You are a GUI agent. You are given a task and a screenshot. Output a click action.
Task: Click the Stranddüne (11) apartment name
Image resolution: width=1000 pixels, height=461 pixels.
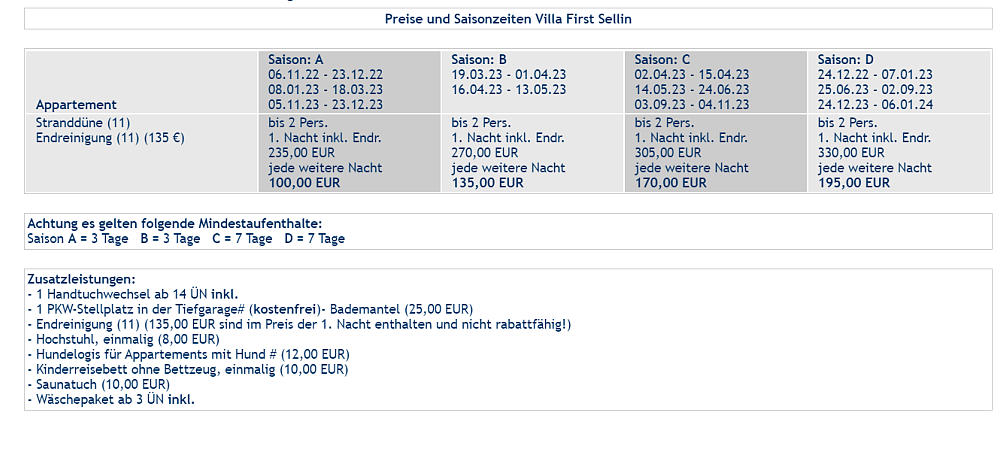click(x=83, y=122)
